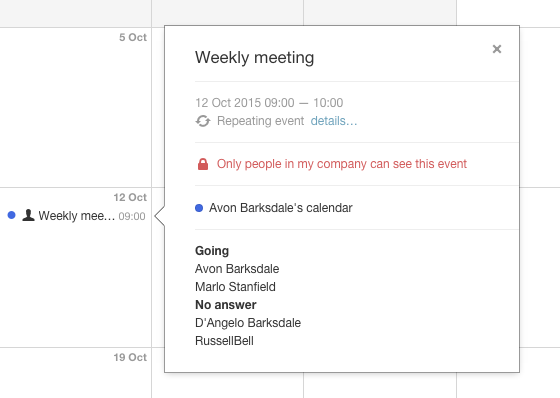Open the Weekly mee… event entry

coord(76,216)
